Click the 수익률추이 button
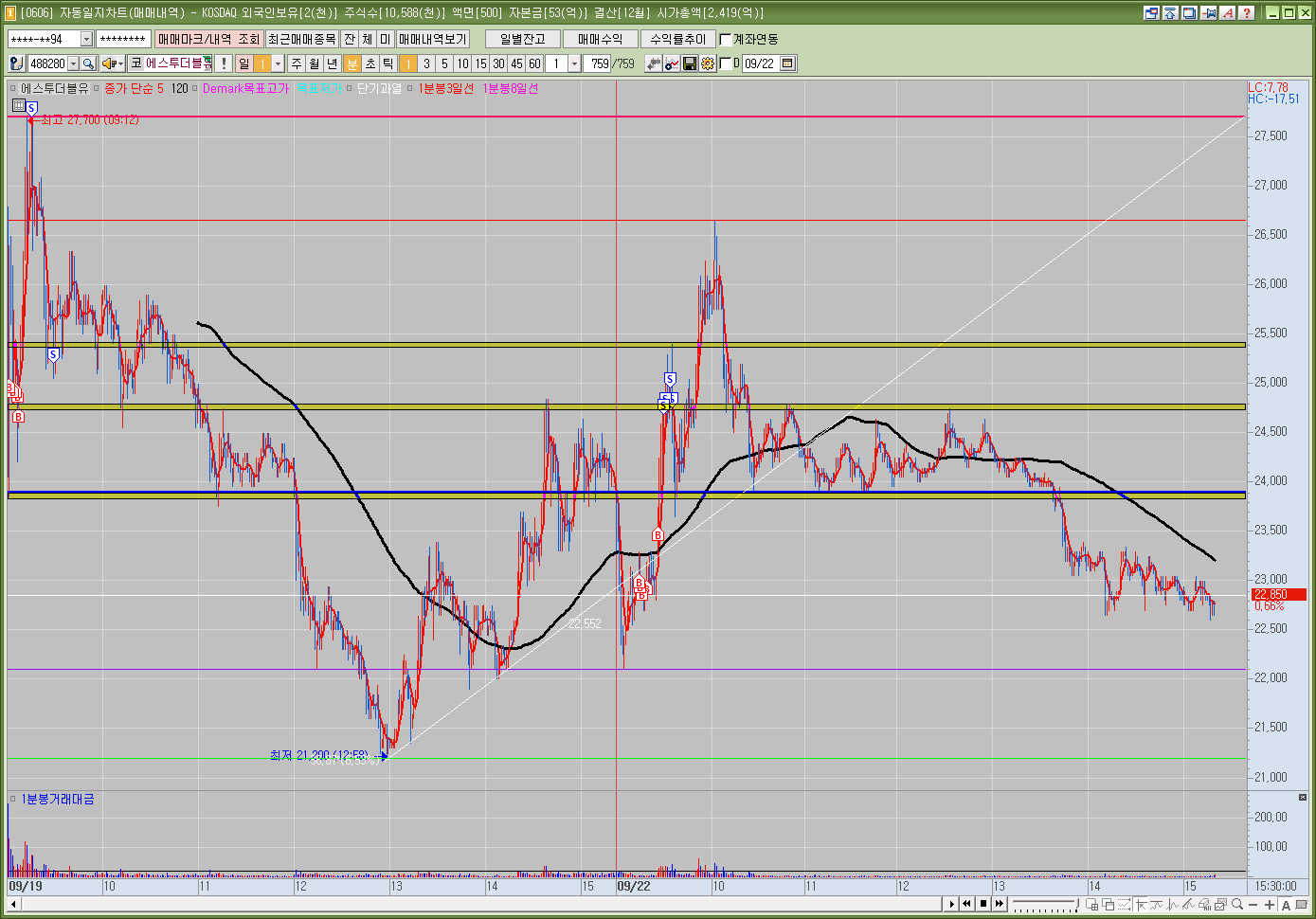Screen dimensions: 1316x919 (678, 39)
